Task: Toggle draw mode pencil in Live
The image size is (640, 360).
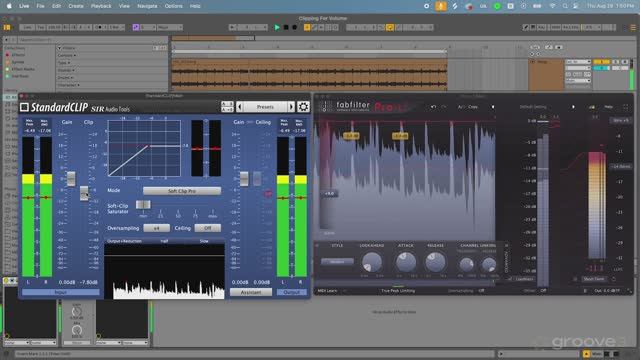Action: [x=526, y=27]
